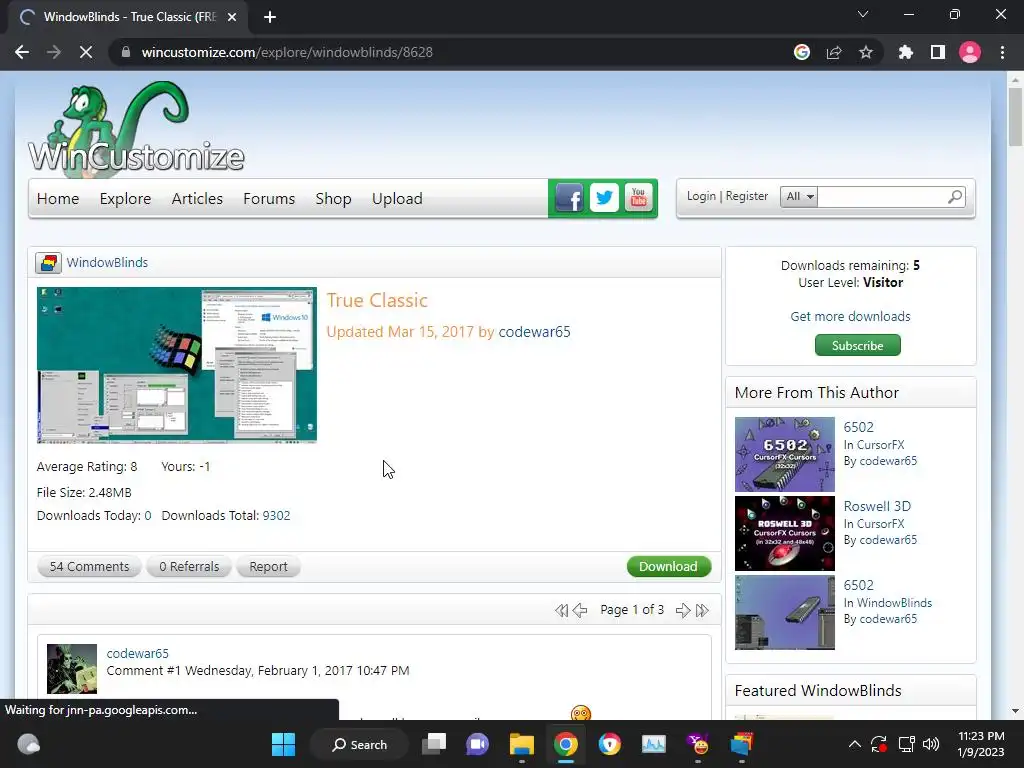Select the WindowBlinds - True Classic tab
The height and width of the screenshot is (768, 1024).
tap(129, 17)
